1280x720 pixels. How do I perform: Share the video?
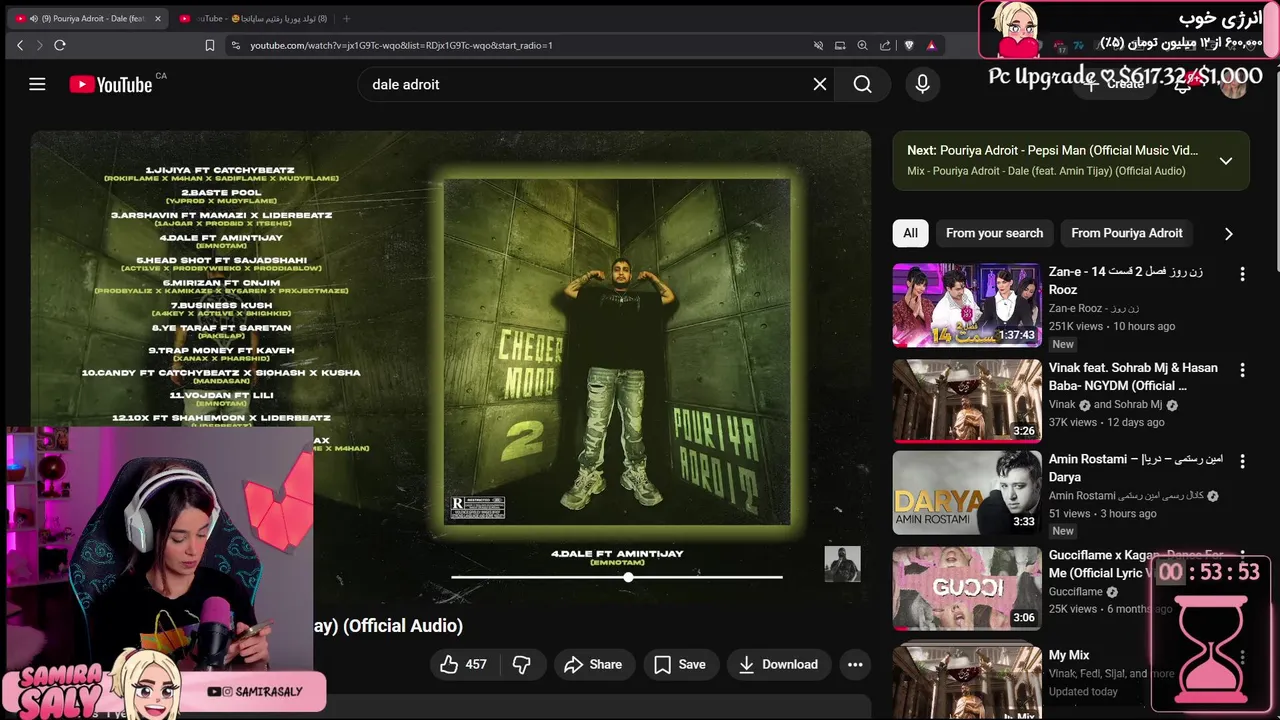pyautogui.click(x=593, y=664)
